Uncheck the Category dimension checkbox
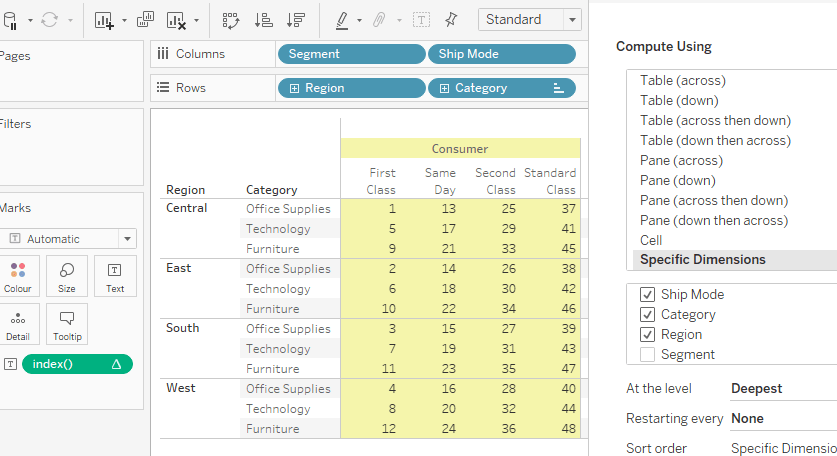This screenshot has height=456, width=837. click(x=647, y=315)
